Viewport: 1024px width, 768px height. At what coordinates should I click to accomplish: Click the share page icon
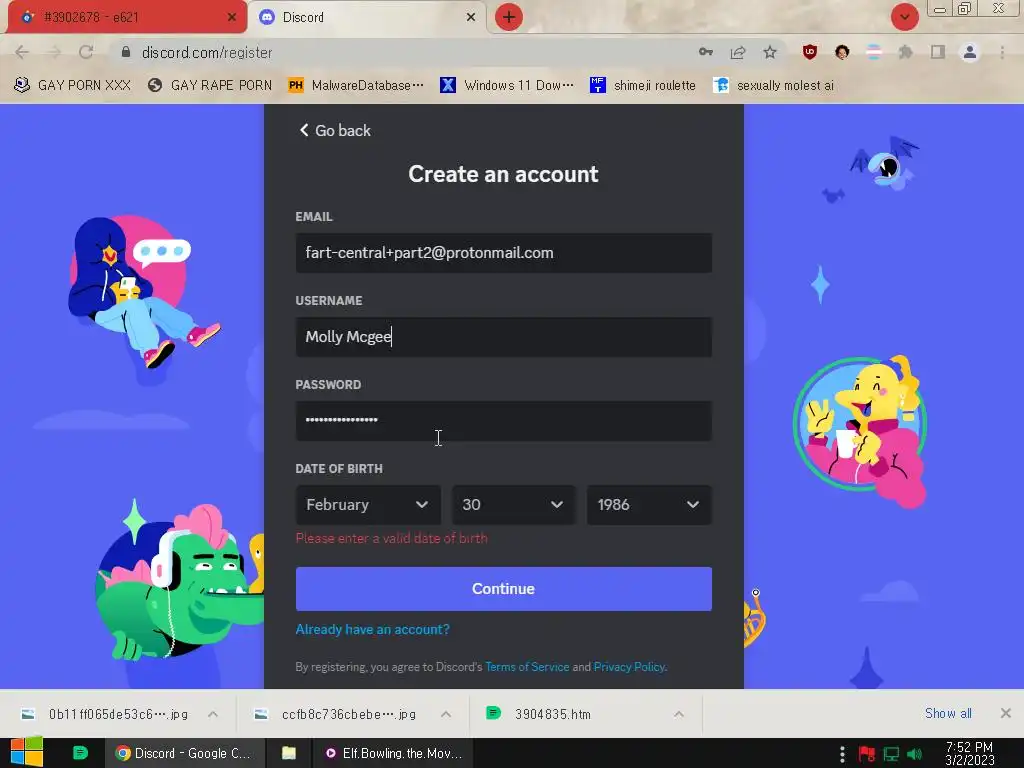coord(738,52)
